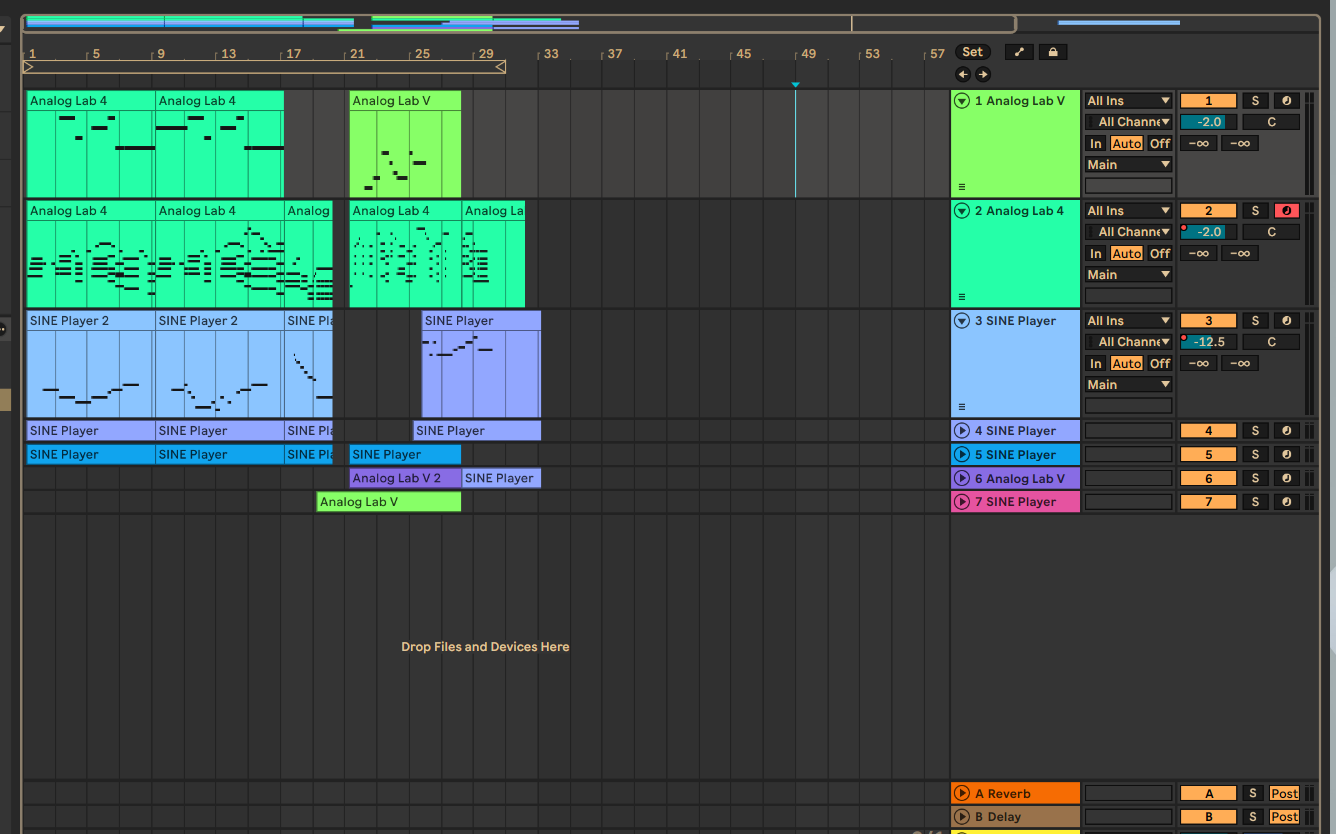Toggle Automation Mode icon beside the Set button
Screen dimensions: 1336x834
(x=1018, y=52)
